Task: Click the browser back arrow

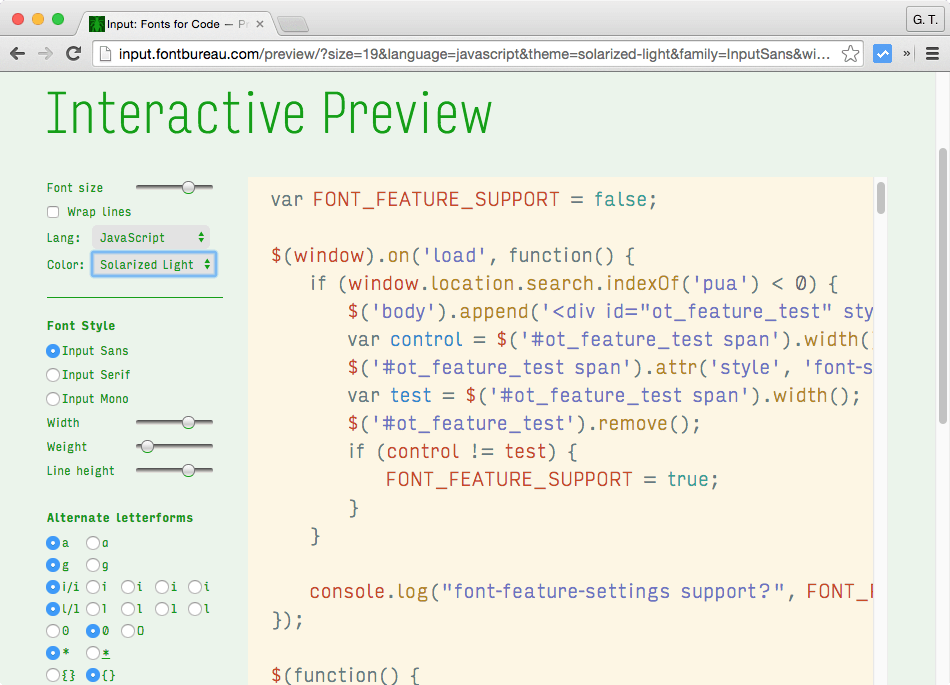Action: (19, 54)
